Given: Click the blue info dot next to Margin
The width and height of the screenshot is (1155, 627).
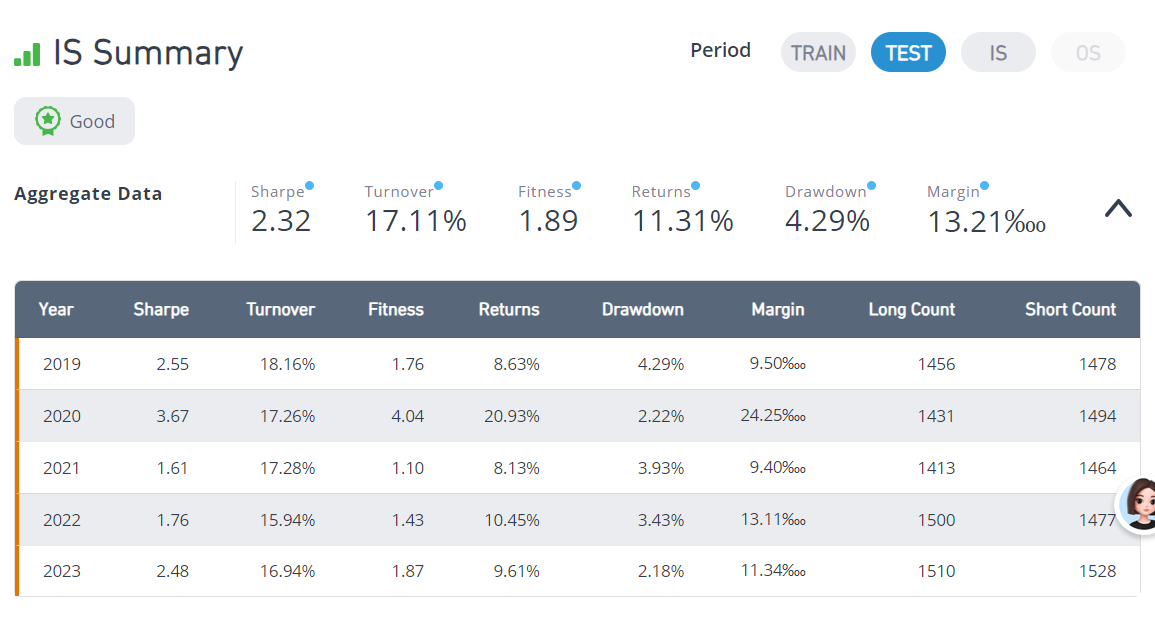Looking at the screenshot, I should [x=984, y=186].
